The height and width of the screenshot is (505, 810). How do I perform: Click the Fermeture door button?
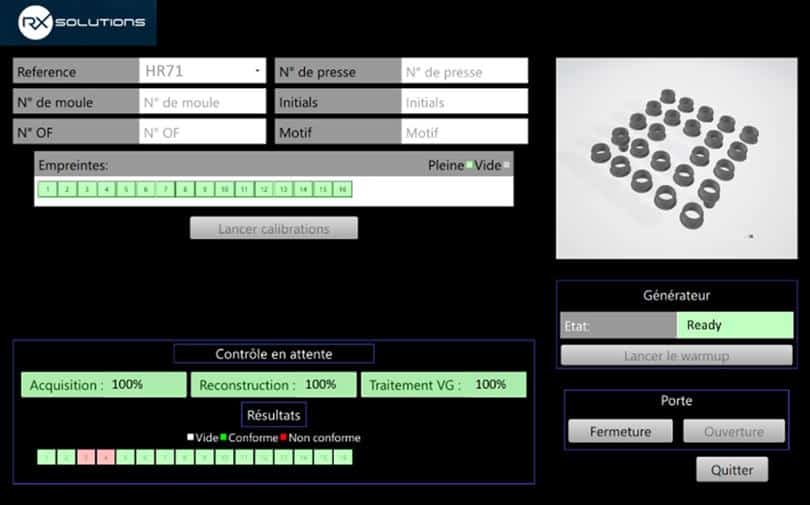pos(620,431)
